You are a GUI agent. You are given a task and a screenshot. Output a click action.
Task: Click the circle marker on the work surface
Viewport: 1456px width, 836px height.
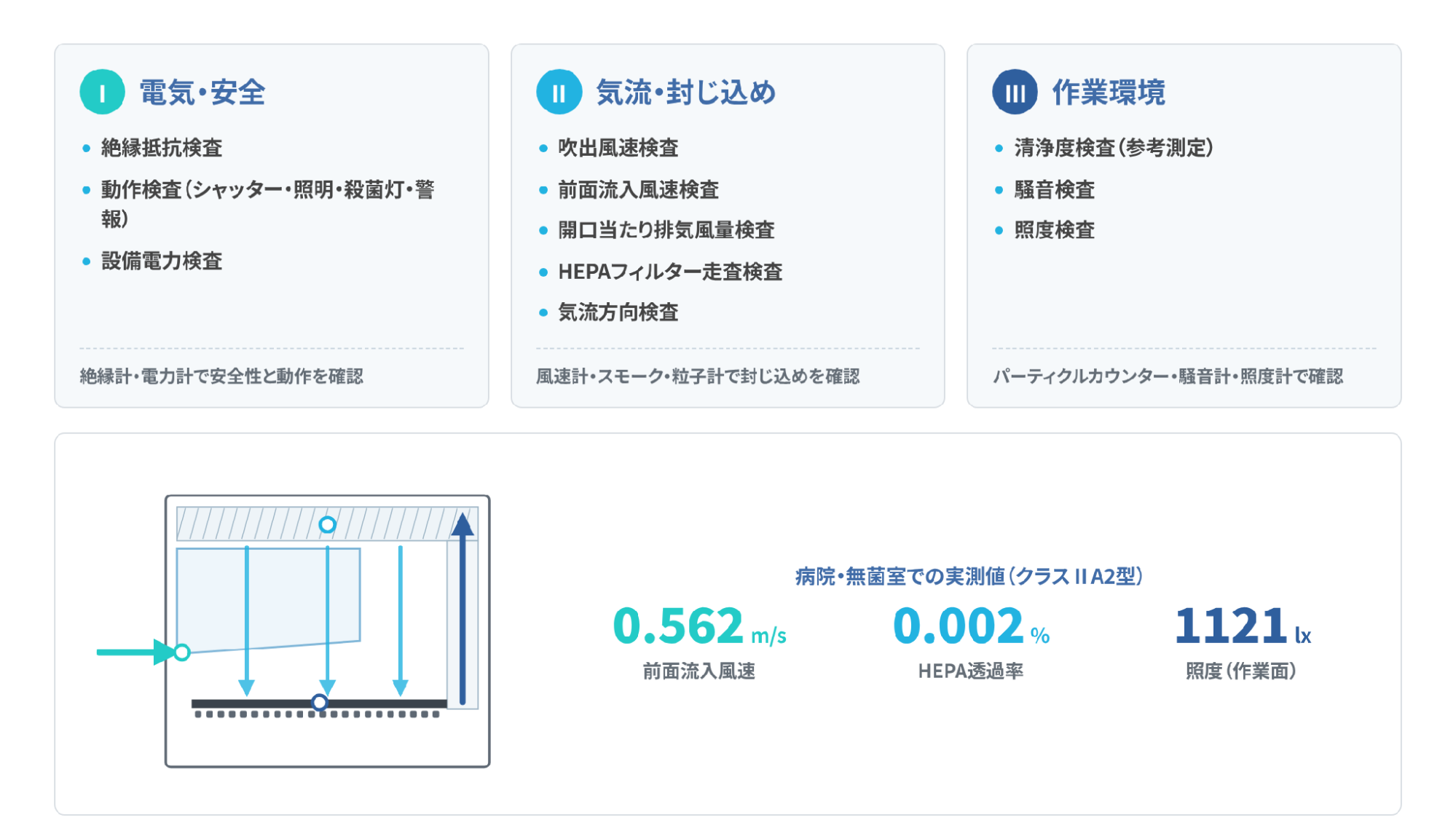point(319,702)
